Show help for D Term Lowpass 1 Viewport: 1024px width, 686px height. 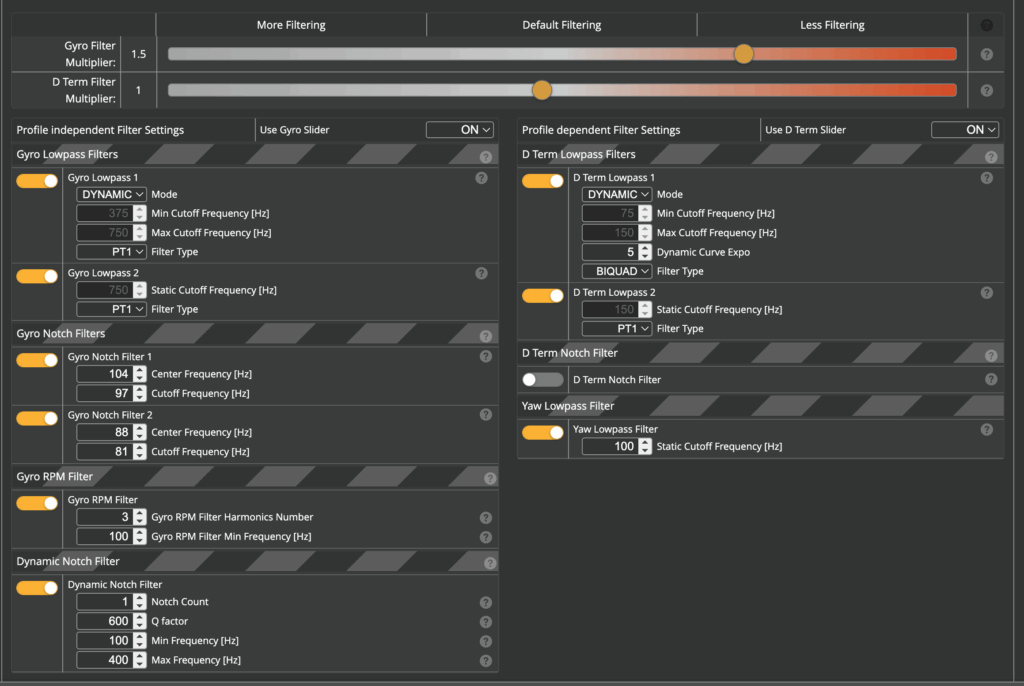[x=986, y=178]
